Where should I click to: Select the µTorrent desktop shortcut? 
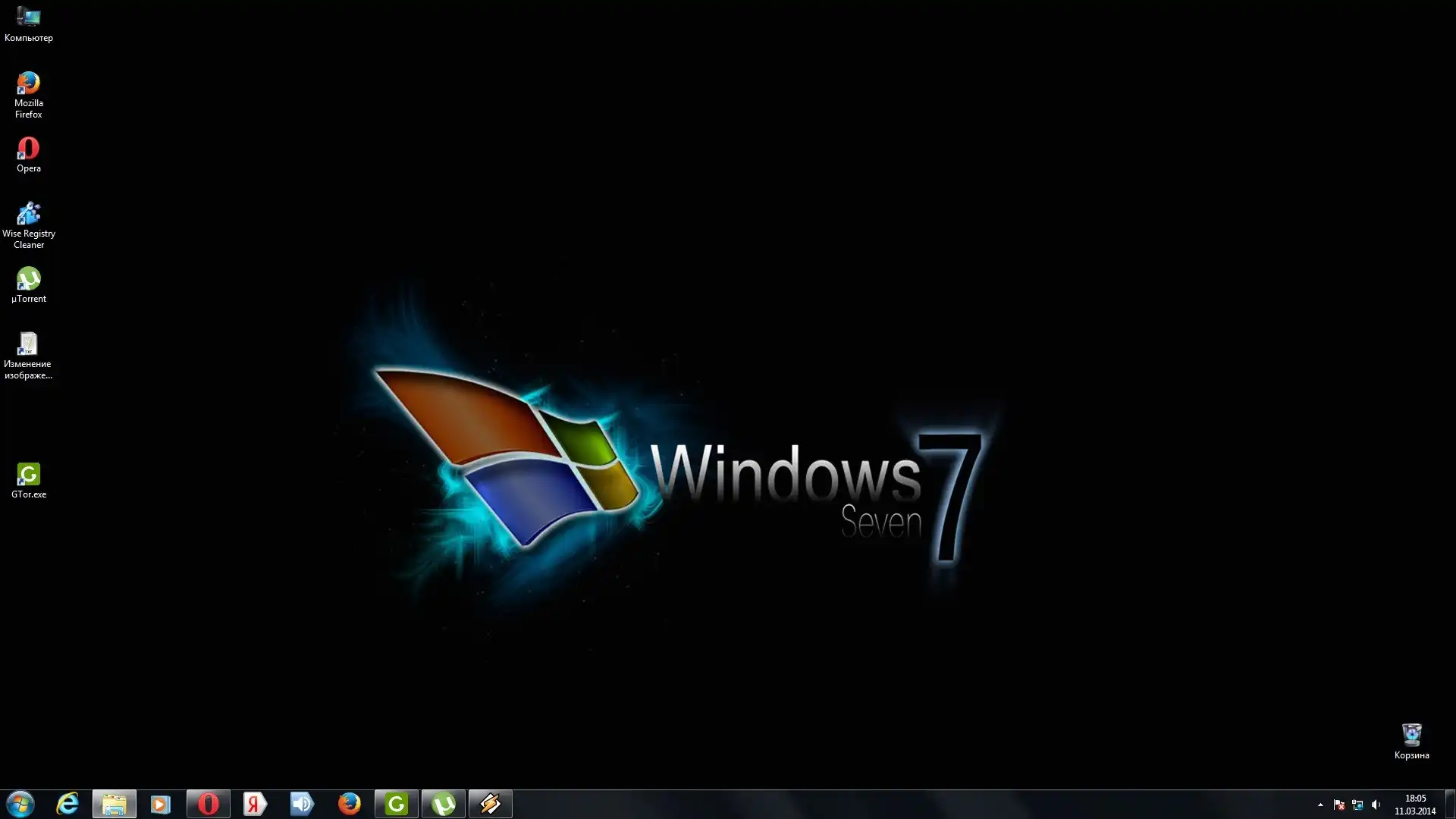point(28,279)
